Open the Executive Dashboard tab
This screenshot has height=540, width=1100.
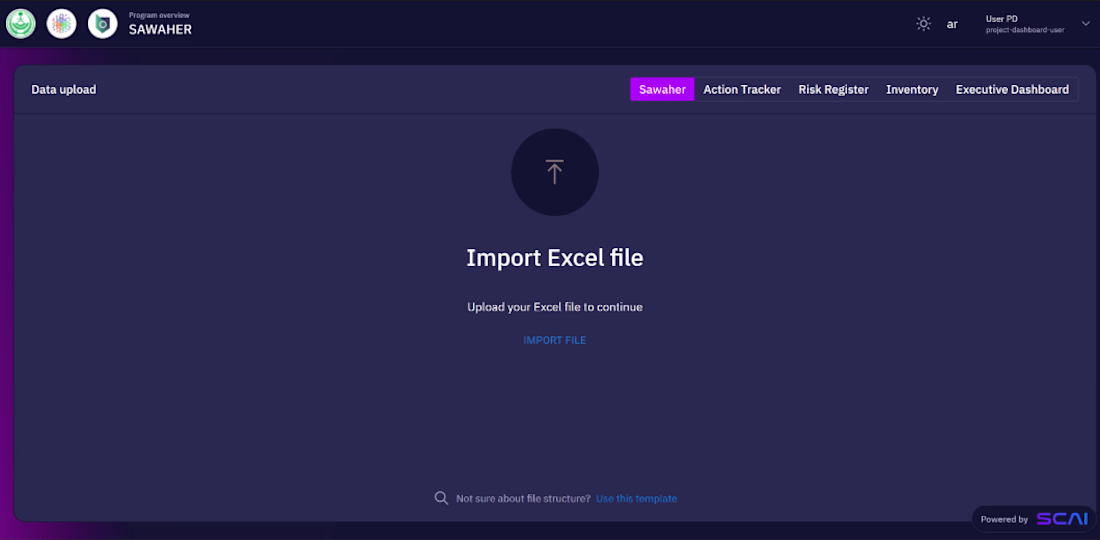1012,90
